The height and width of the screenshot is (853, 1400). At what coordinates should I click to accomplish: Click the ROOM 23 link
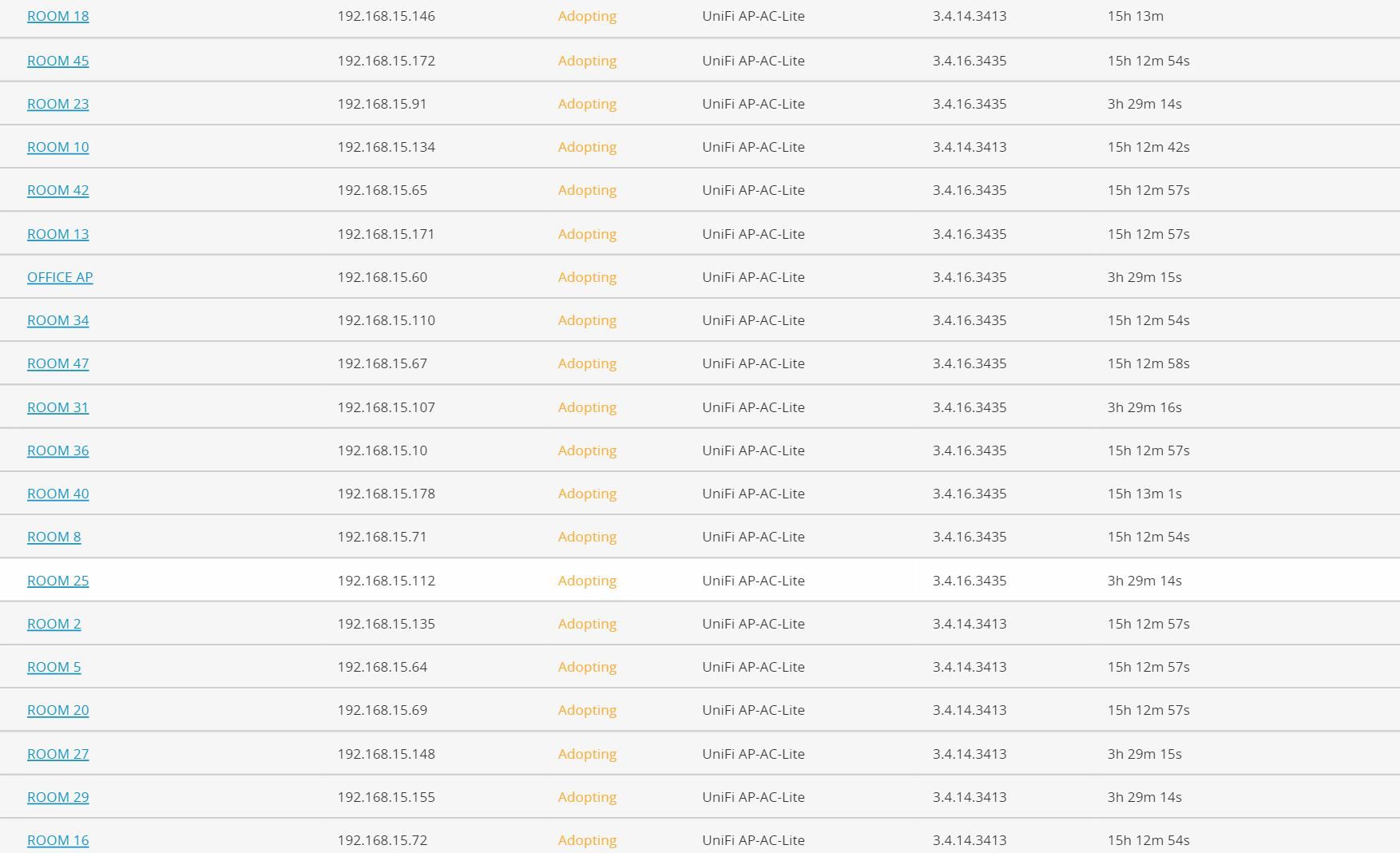coord(58,104)
